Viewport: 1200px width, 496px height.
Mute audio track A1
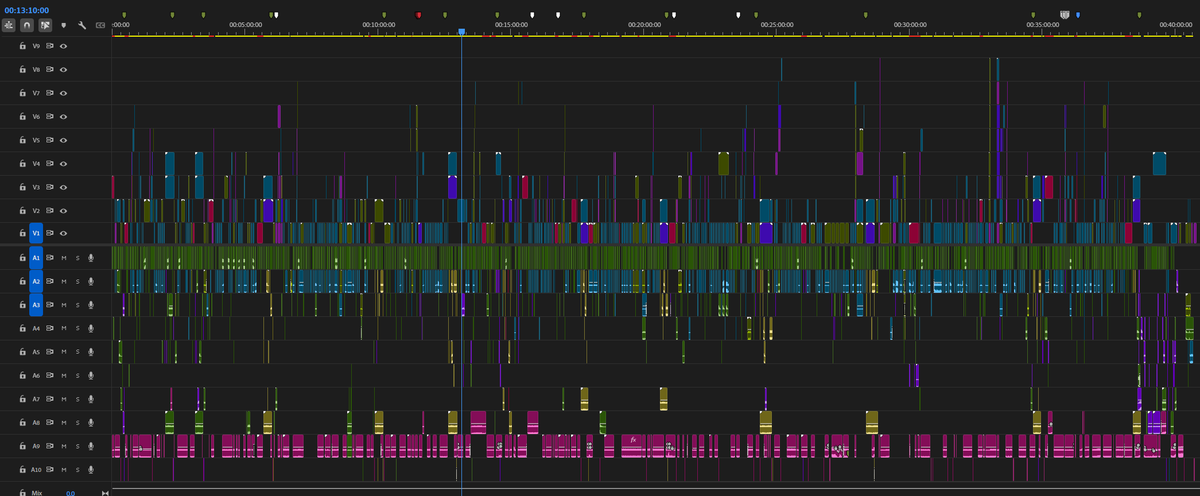(x=64, y=257)
